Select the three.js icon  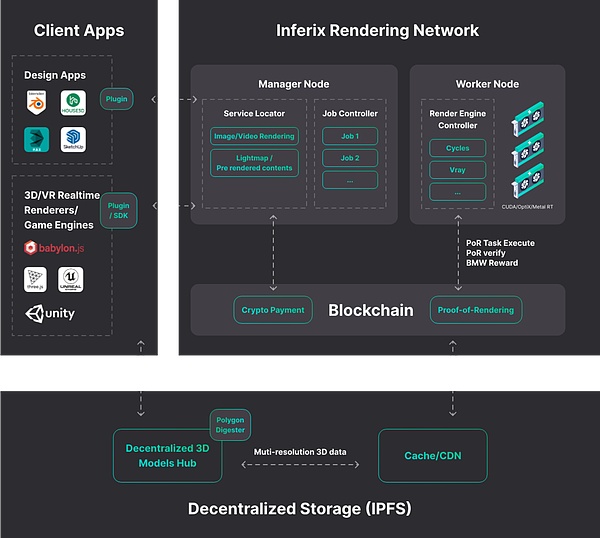pos(37,280)
